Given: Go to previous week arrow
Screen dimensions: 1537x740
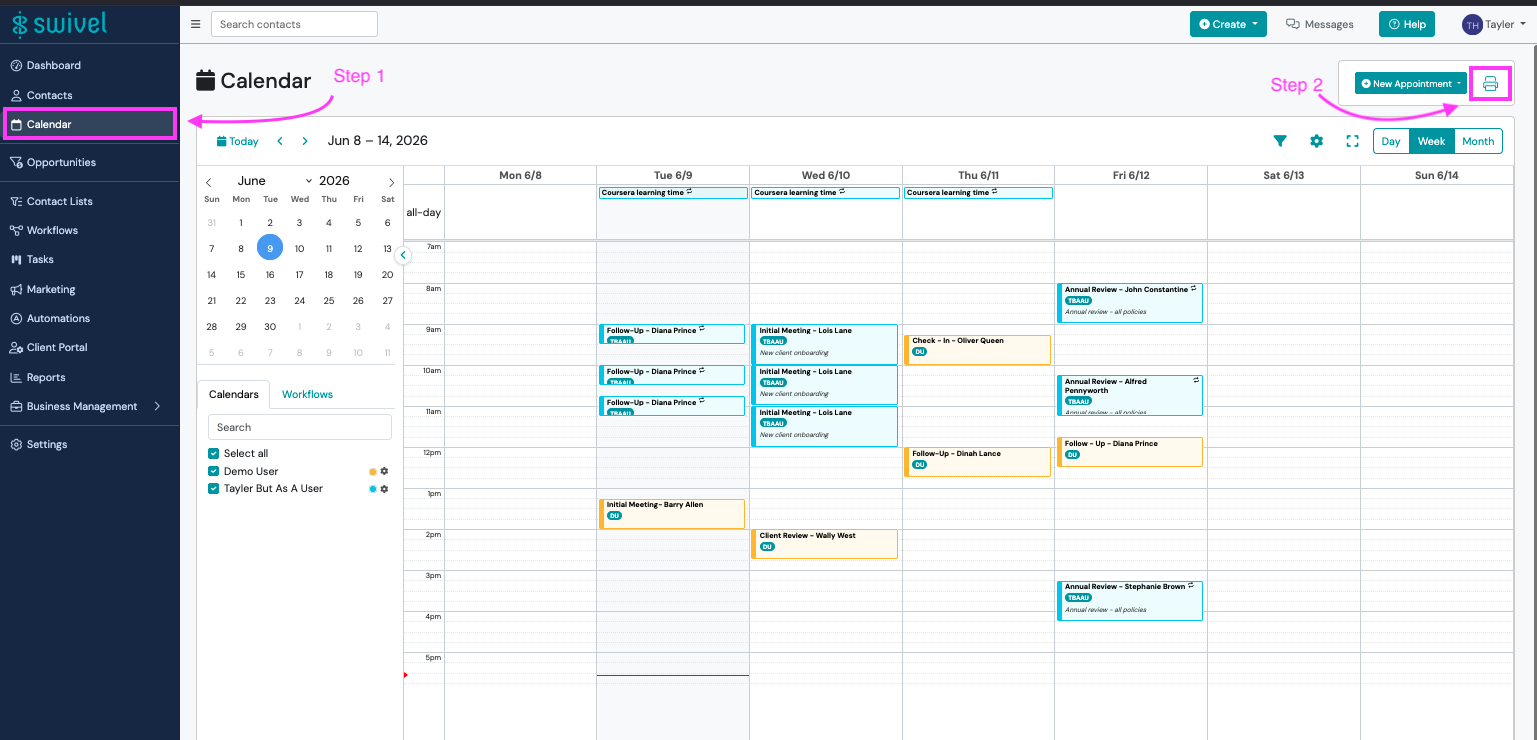Looking at the screenshot, I should click(x=280, y=141).
